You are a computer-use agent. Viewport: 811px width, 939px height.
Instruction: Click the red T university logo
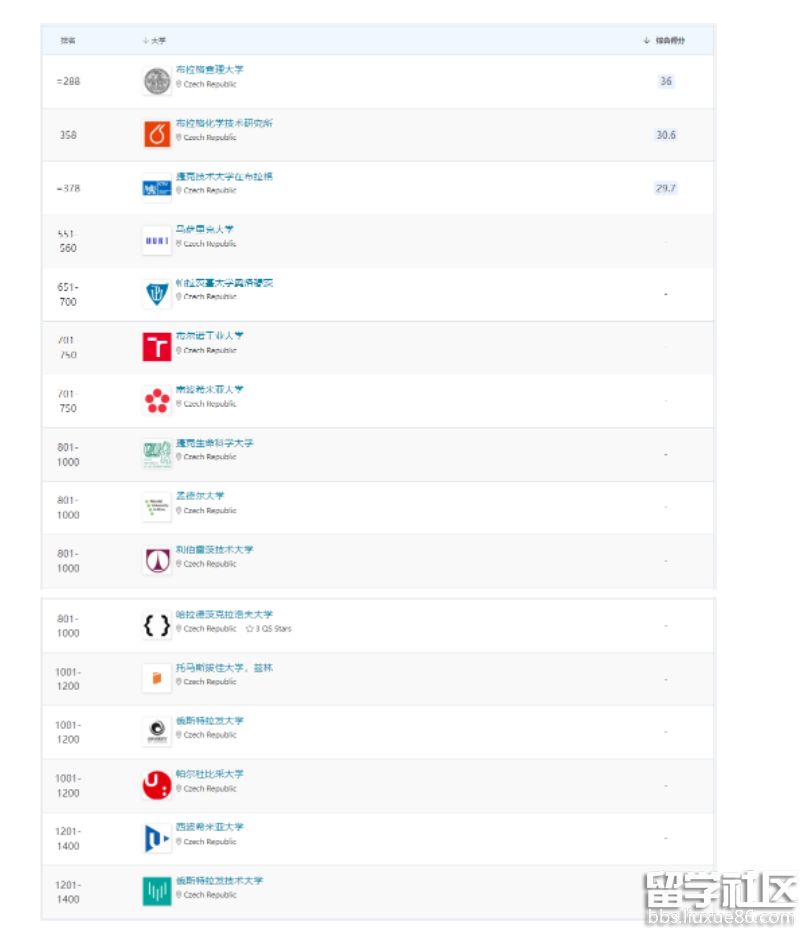tap(157, 348)
